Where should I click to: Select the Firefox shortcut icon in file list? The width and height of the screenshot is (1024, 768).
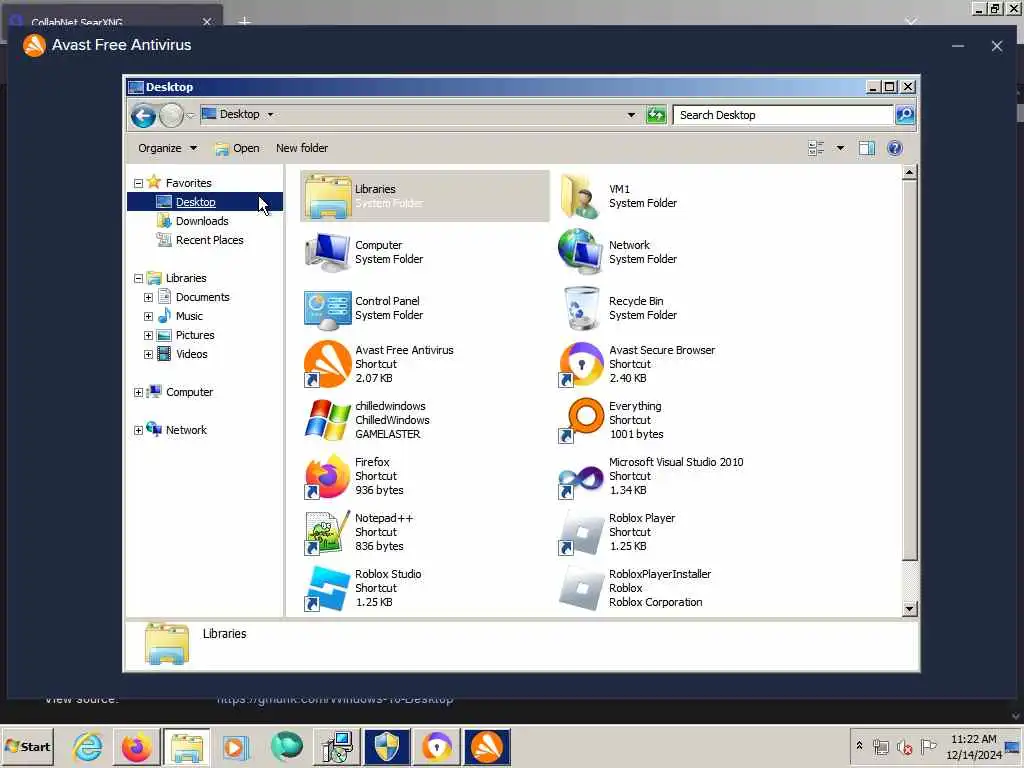[x=328, y=476]
